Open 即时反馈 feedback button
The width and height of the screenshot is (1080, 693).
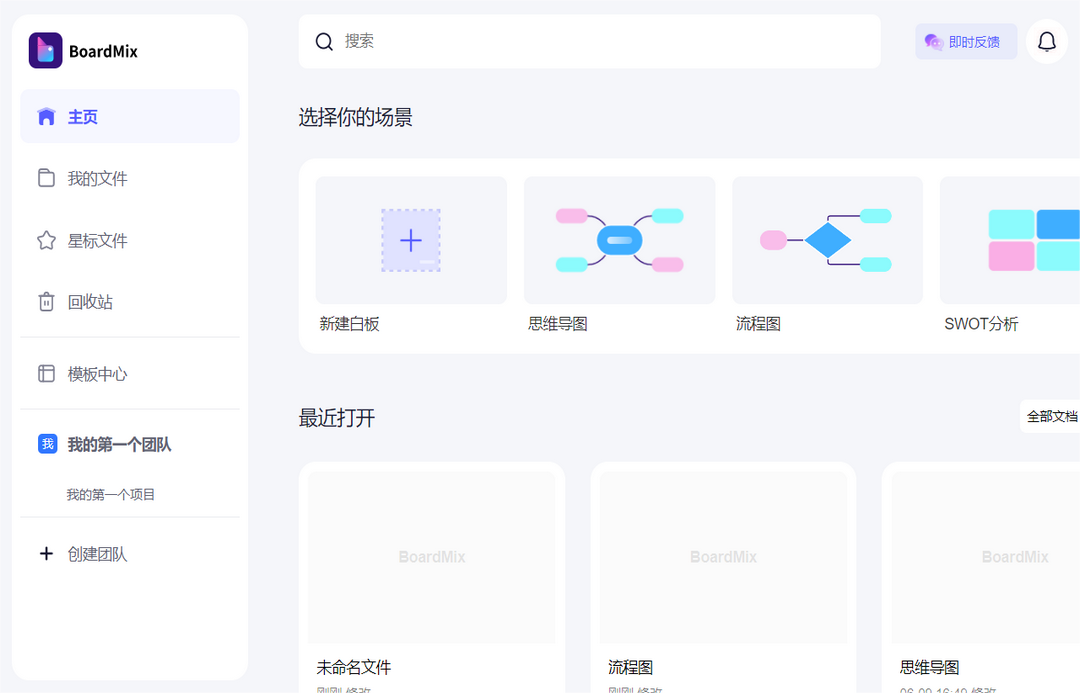click(x=966, y=42)
